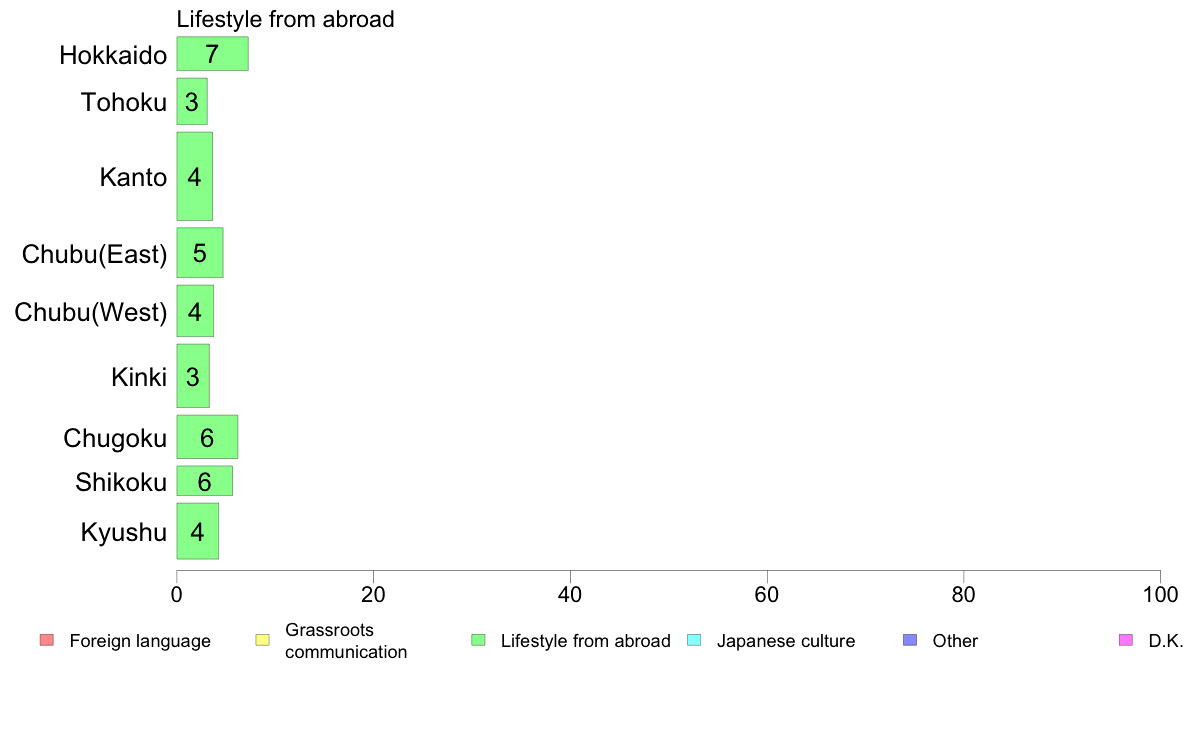Click the Kinki bar showing 3
1188x736 pixels.
tap(193, 376)
